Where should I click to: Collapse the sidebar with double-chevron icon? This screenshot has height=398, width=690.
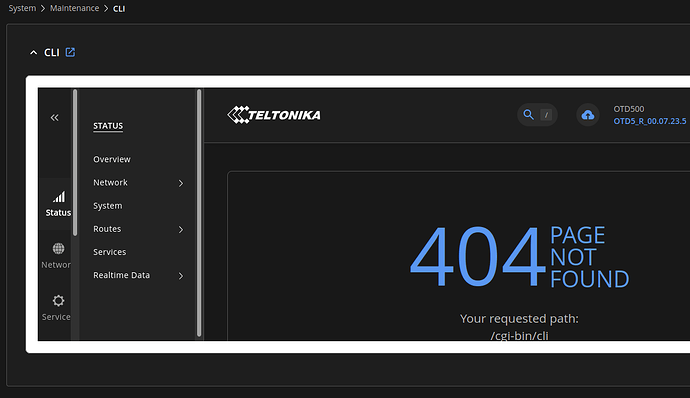[55, 118]
